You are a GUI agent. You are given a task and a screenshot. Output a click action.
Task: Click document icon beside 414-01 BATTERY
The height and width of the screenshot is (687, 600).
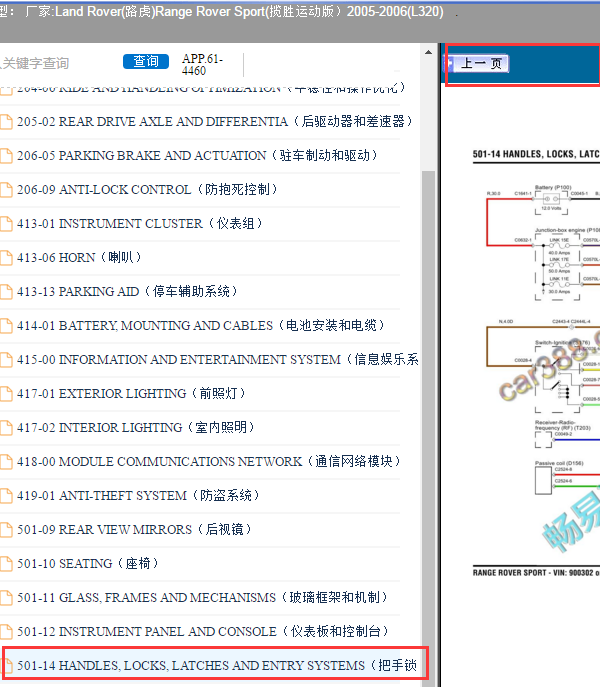pos(6,326)
